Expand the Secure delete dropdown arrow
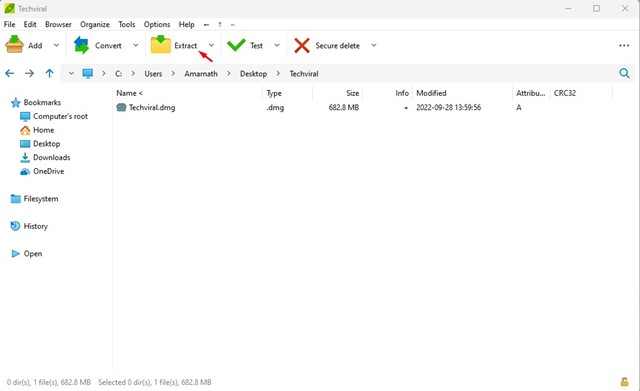Viewport: 640px width, 391px height. click(x=373, y=45)
